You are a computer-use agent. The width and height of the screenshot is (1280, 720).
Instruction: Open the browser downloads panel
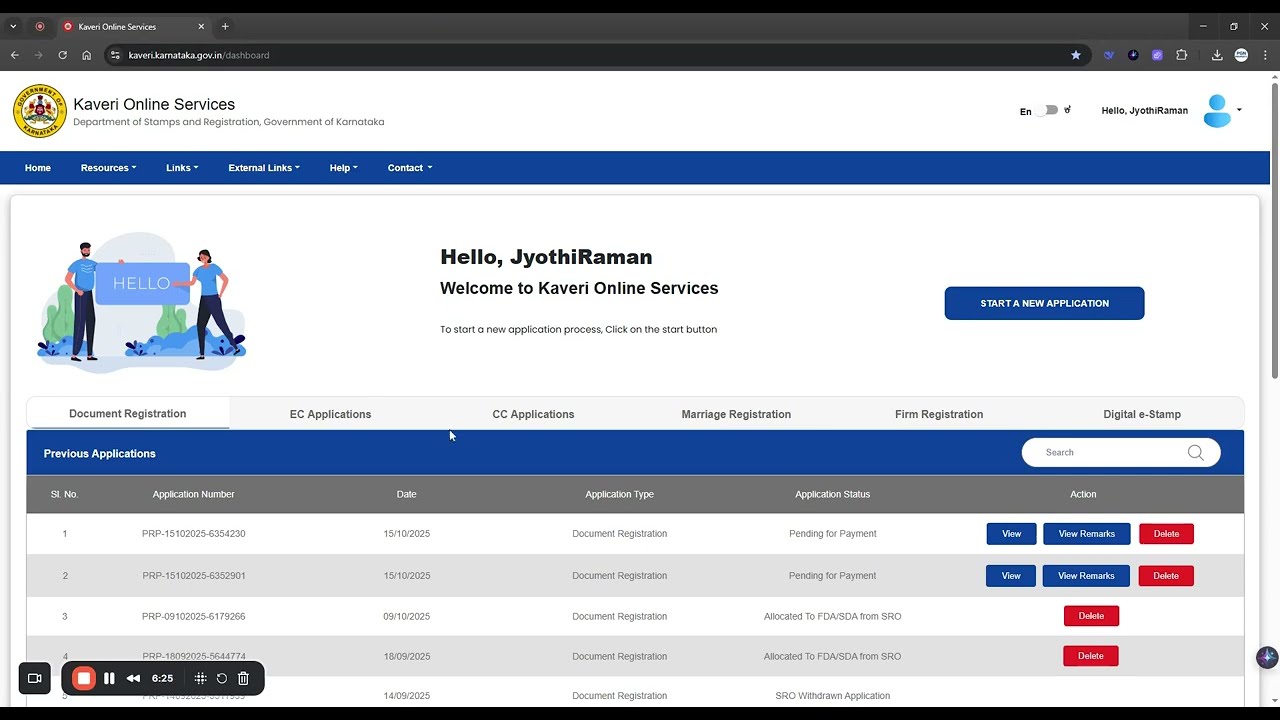coord(1217,55)
